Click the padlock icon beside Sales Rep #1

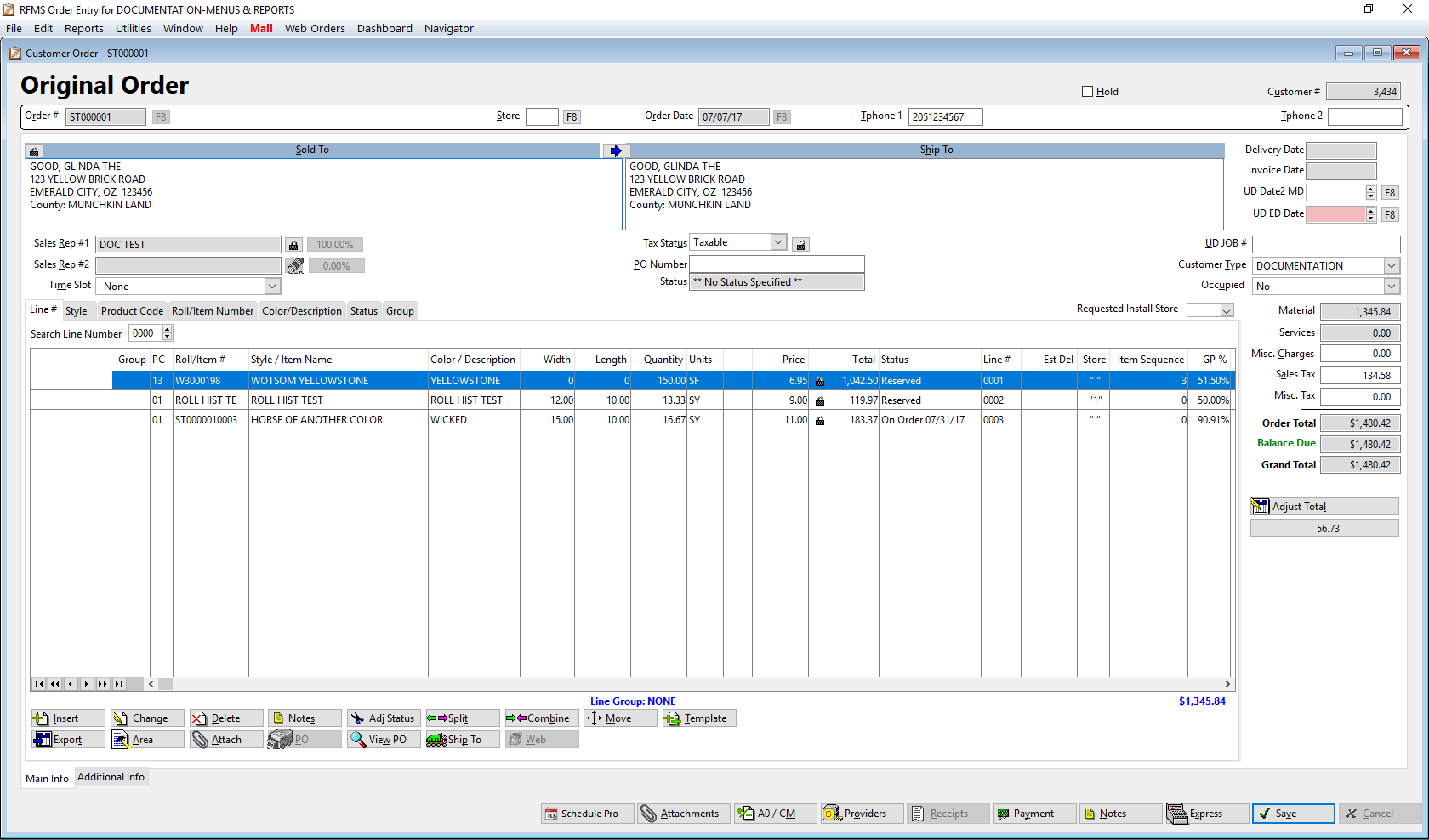293,244
